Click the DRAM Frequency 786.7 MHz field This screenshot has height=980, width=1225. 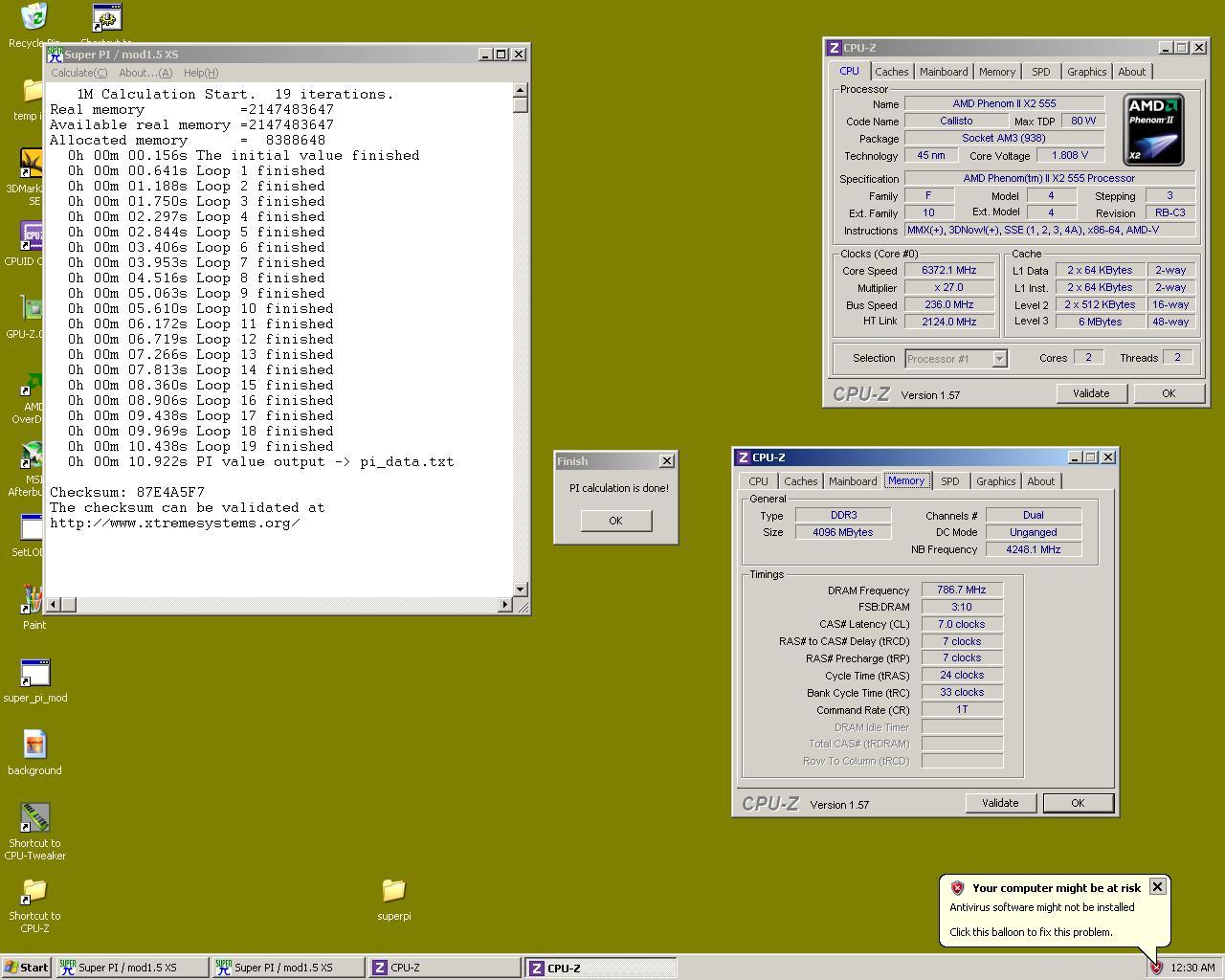[962, 590]
